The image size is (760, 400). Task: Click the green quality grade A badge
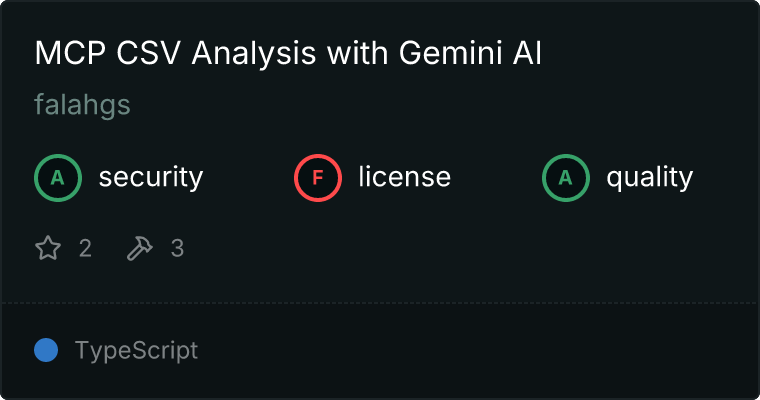[x=566, y=178]
